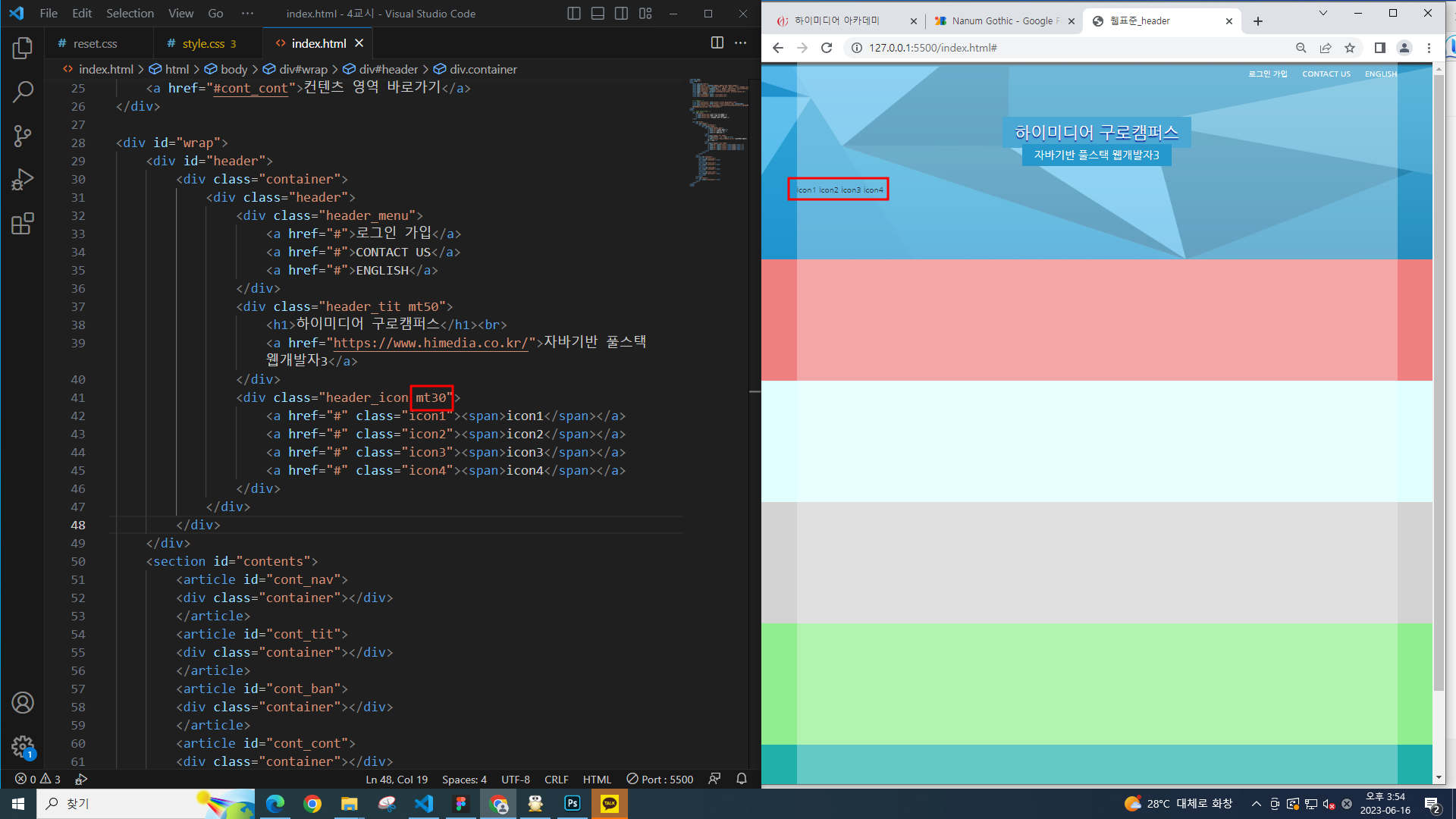Open the Explorer view in activity bar
This screenshot has height=819, width=1456.
(x=23, y=49)
